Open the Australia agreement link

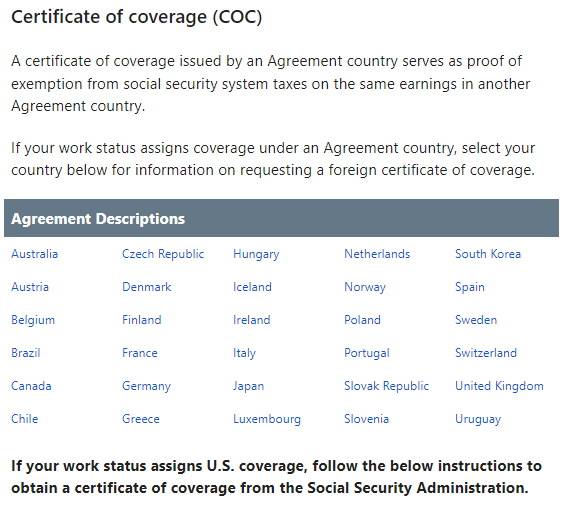click(35, 254)
